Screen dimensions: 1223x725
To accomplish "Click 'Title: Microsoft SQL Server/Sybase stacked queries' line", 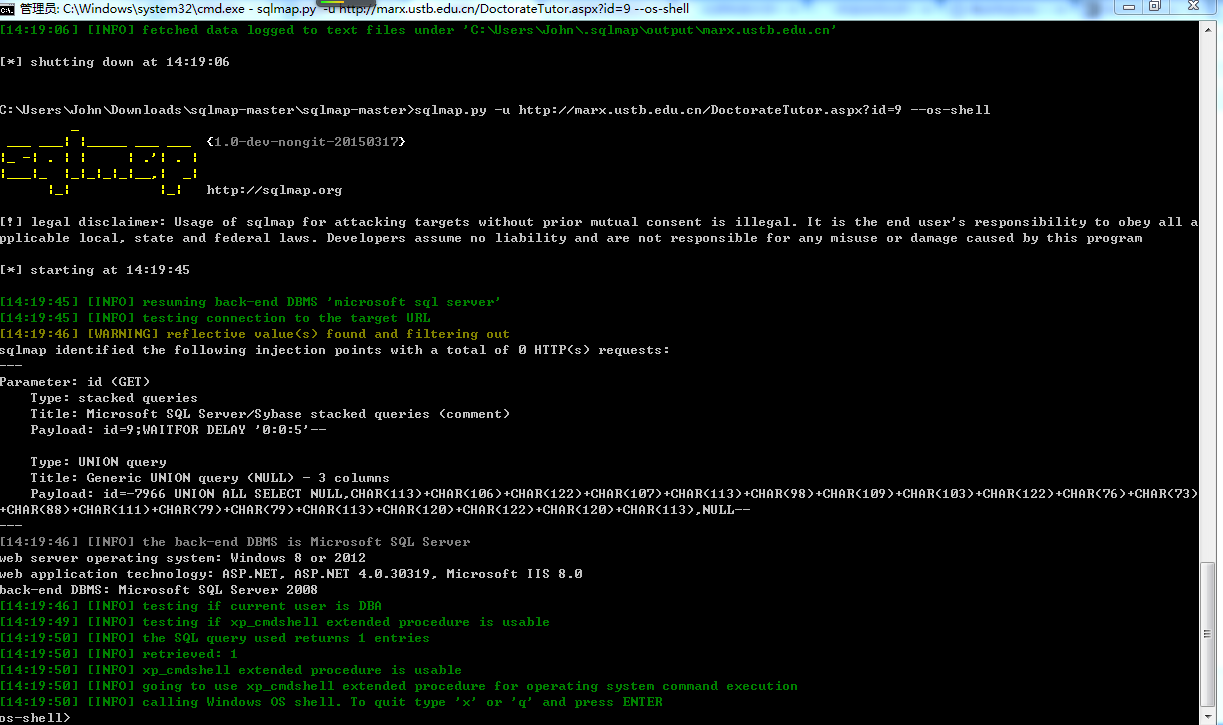I will tap(270, 414).
